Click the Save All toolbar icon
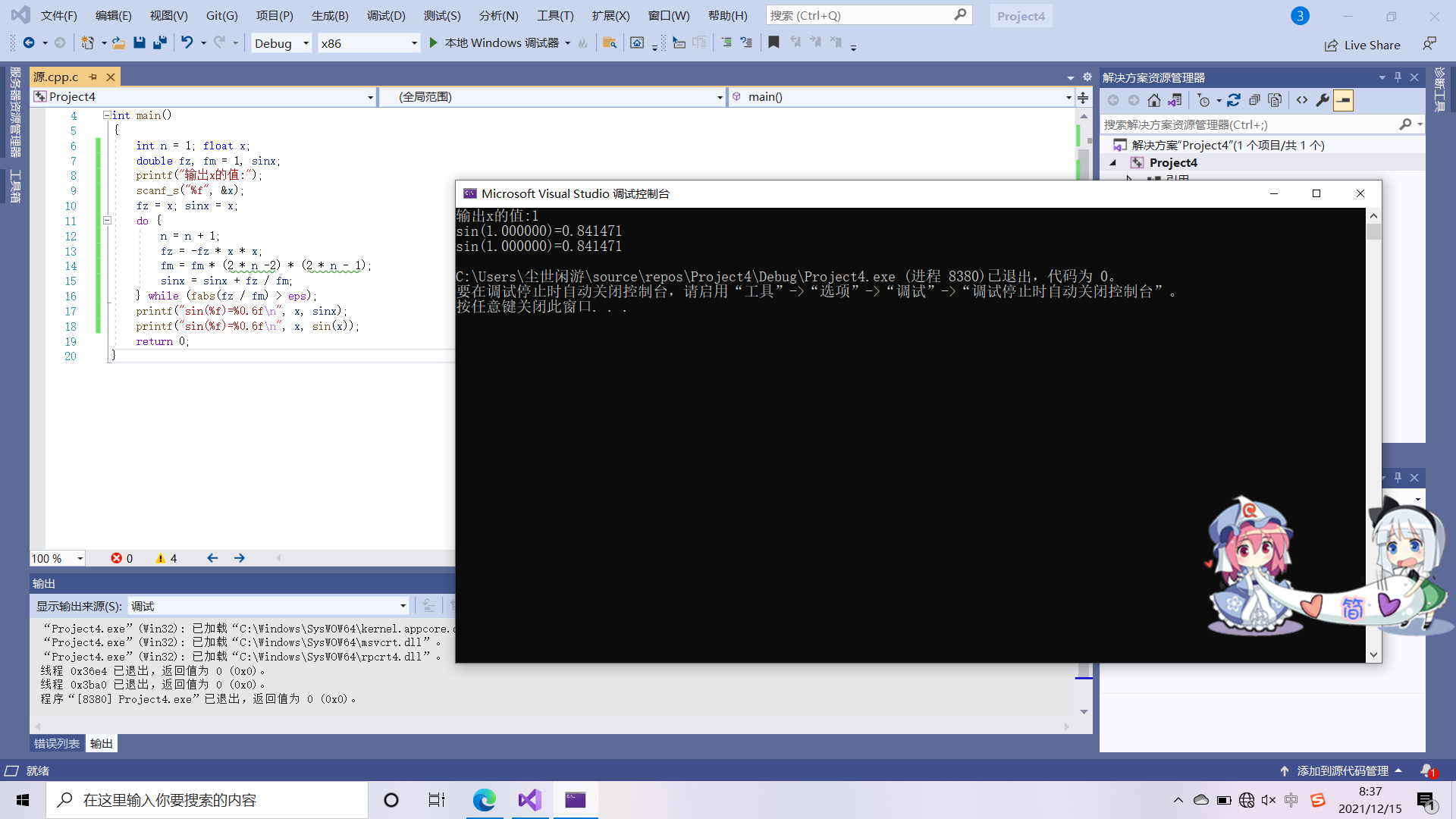The image size is (1456, 819). 159,43
